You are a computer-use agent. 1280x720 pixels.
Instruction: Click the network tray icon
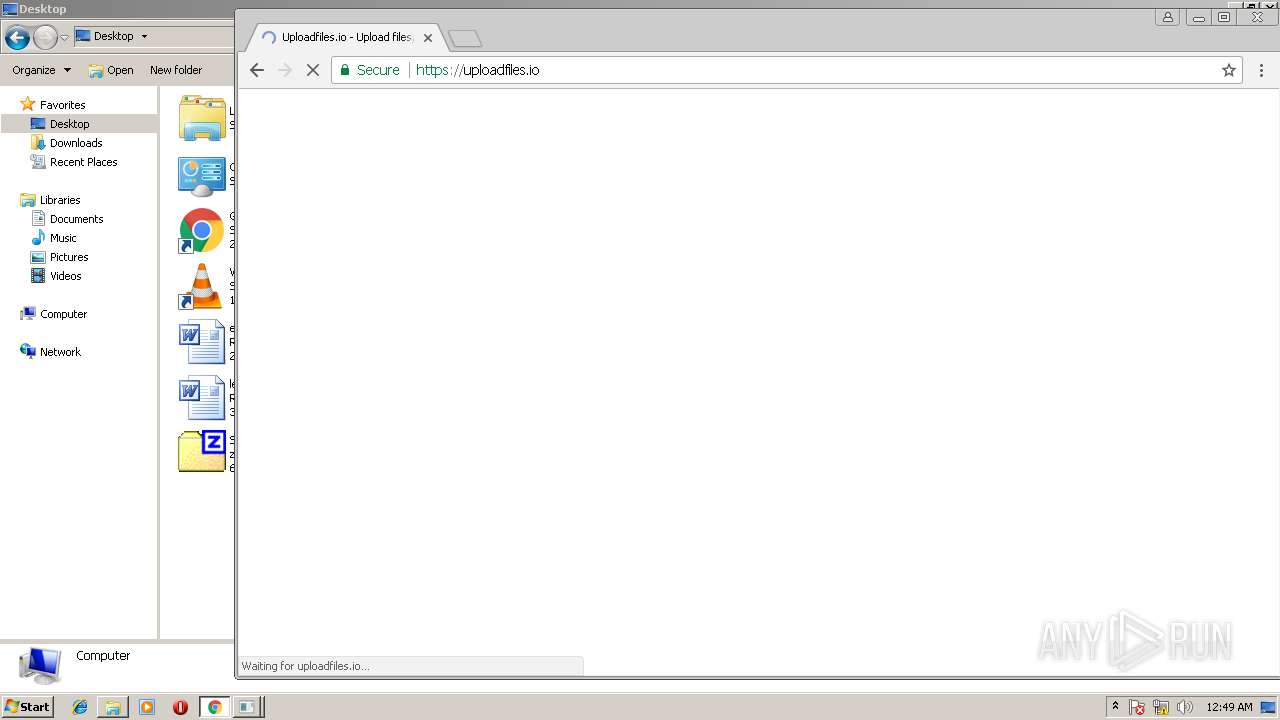coord(1161,708)
